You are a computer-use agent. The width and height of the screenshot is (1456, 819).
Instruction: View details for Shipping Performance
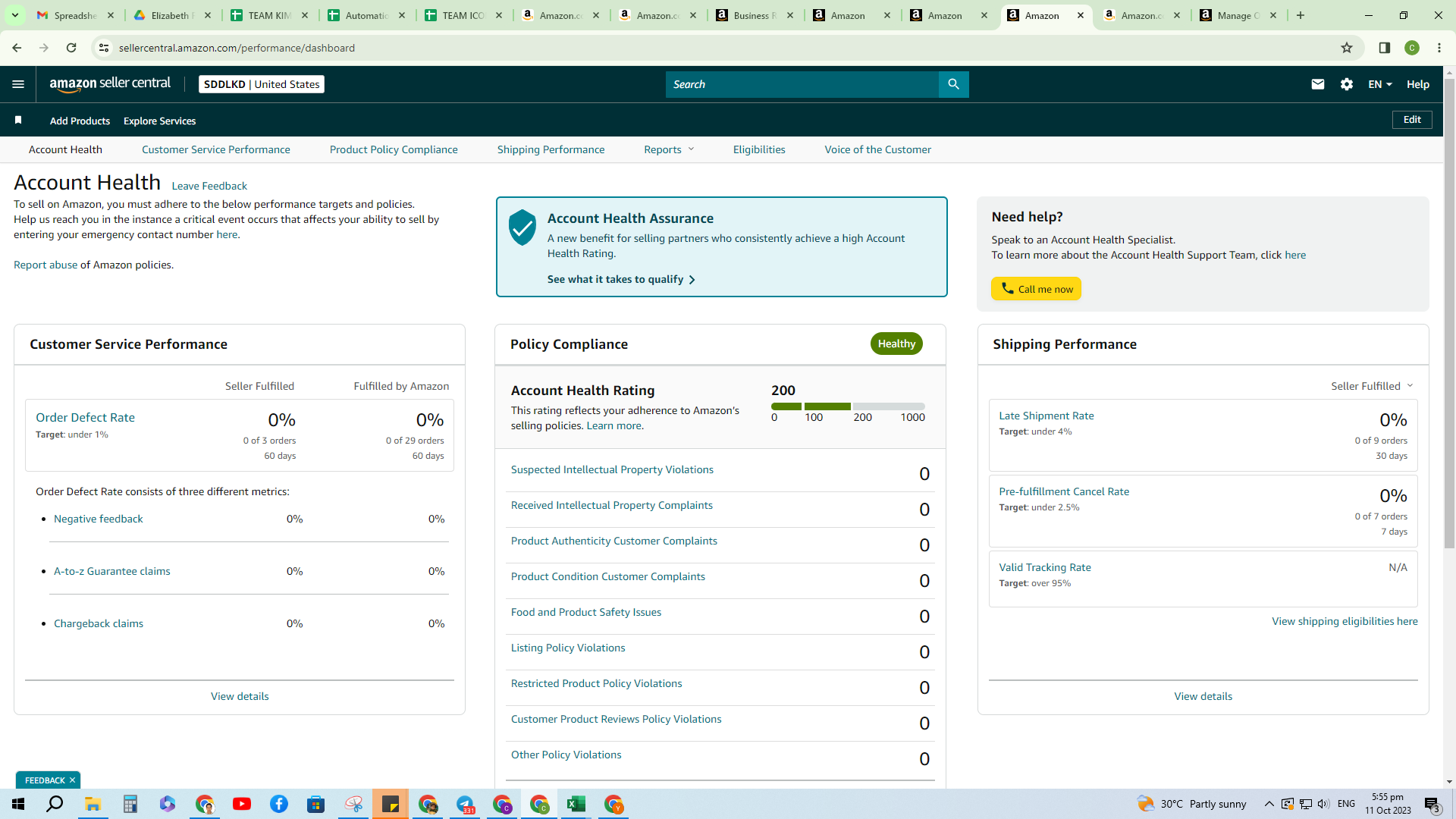[x=1203, y=696]
